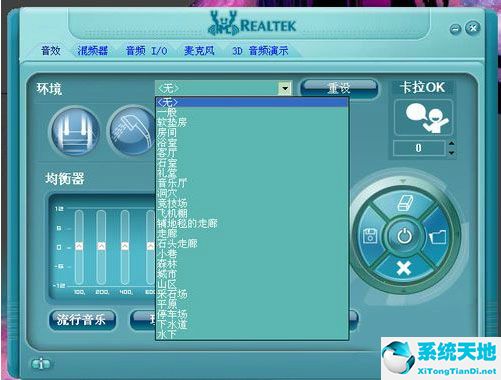Select 软垫房 in the environment list
The image size is (501, 380).
pos(252,122)
